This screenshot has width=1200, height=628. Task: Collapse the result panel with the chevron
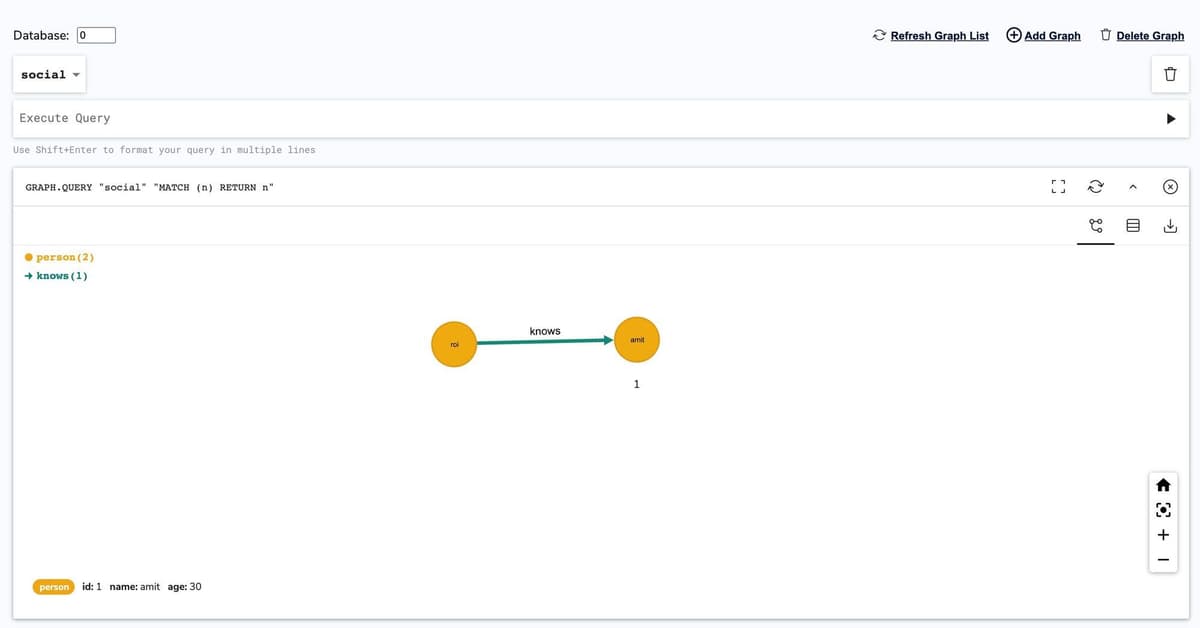click(x=1133, y=187)
